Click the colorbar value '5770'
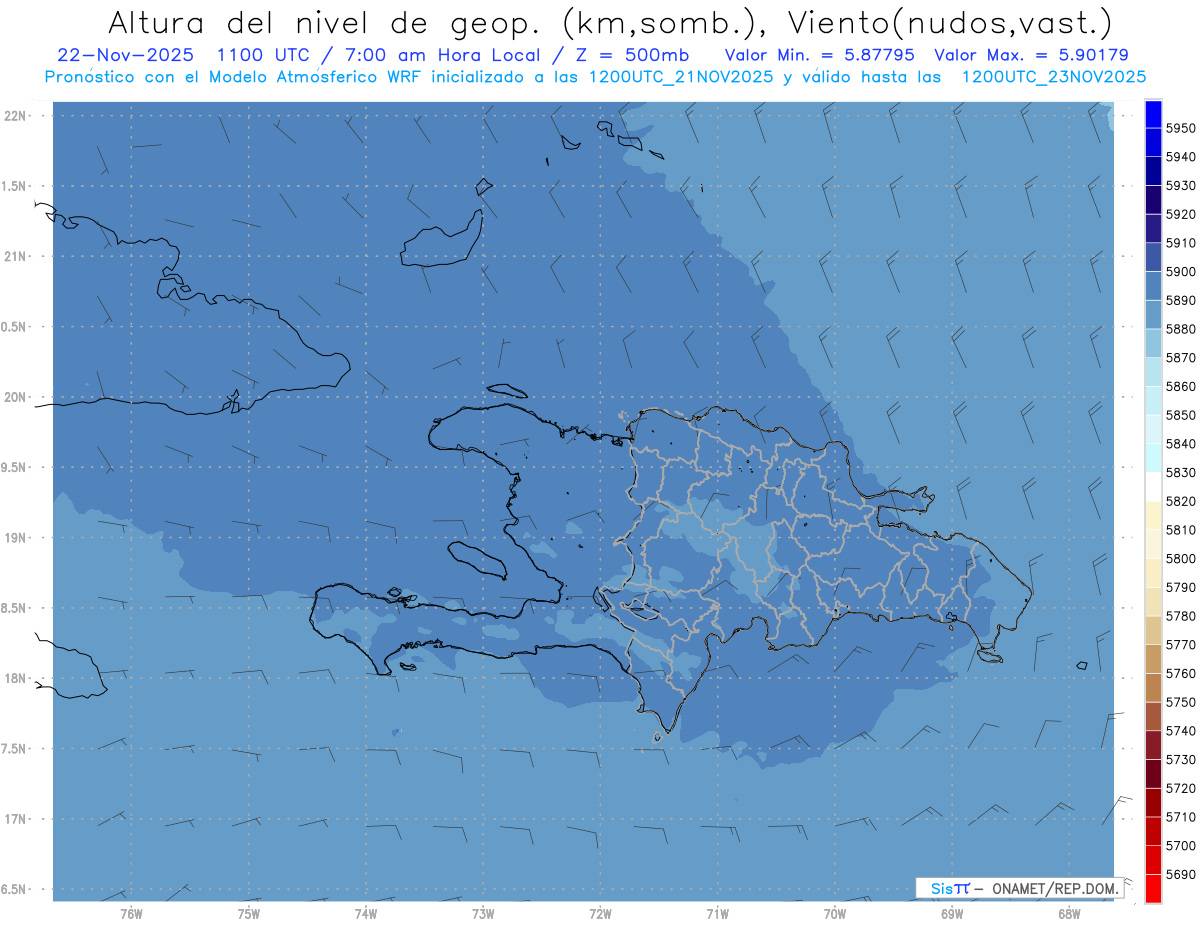Image resolution: width=1200 pixels, height=927 pixels. (1180, 645)
